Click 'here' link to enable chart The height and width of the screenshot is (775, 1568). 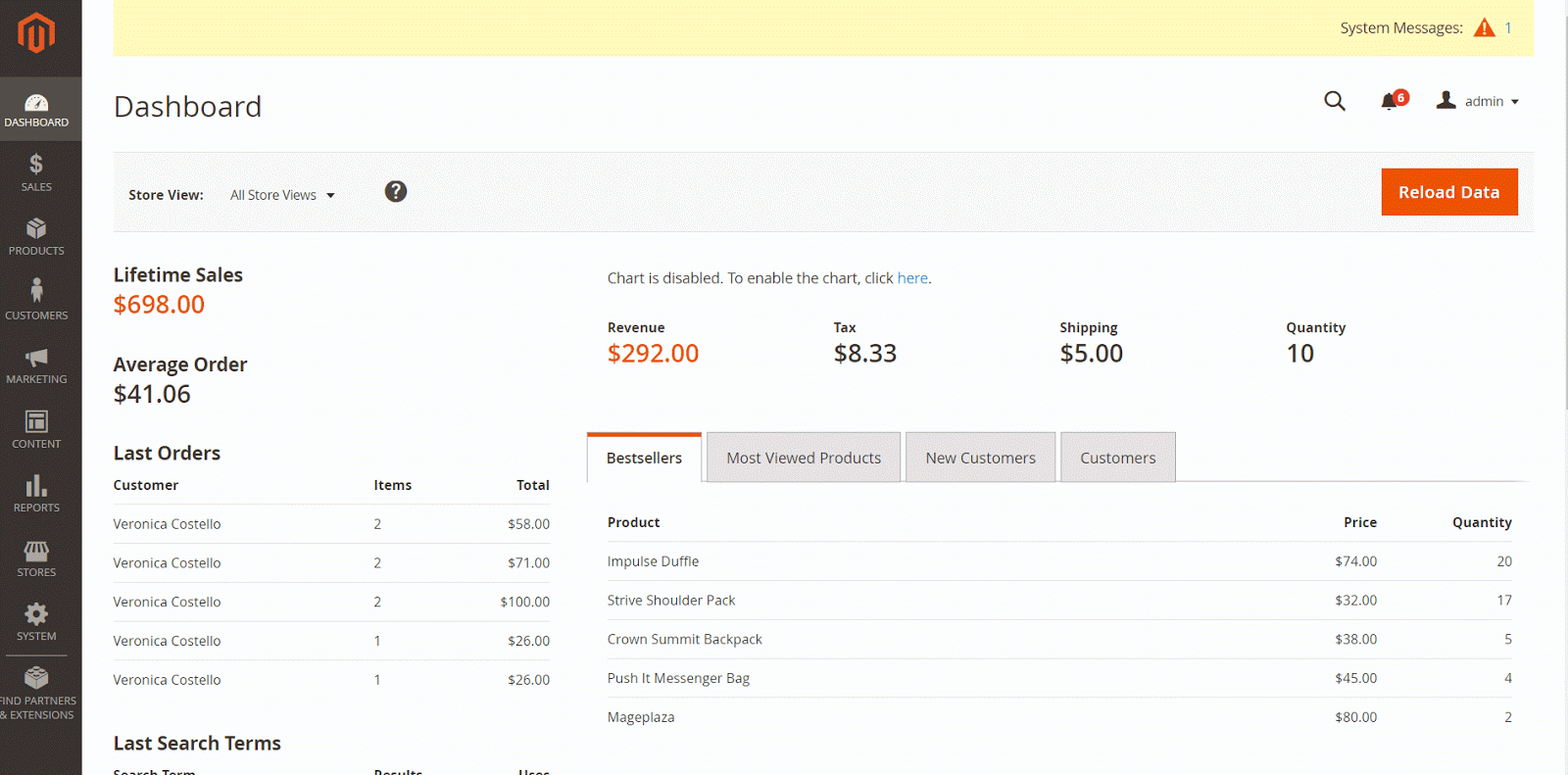click(x=911, y=278)
